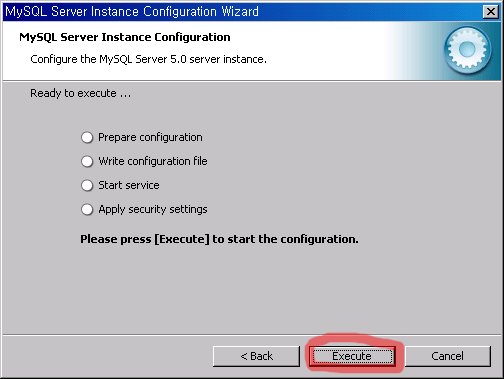Click 'Please press [Execute] to start' message
The height and width of the screenshot is (379, 504).
(219, 239)
